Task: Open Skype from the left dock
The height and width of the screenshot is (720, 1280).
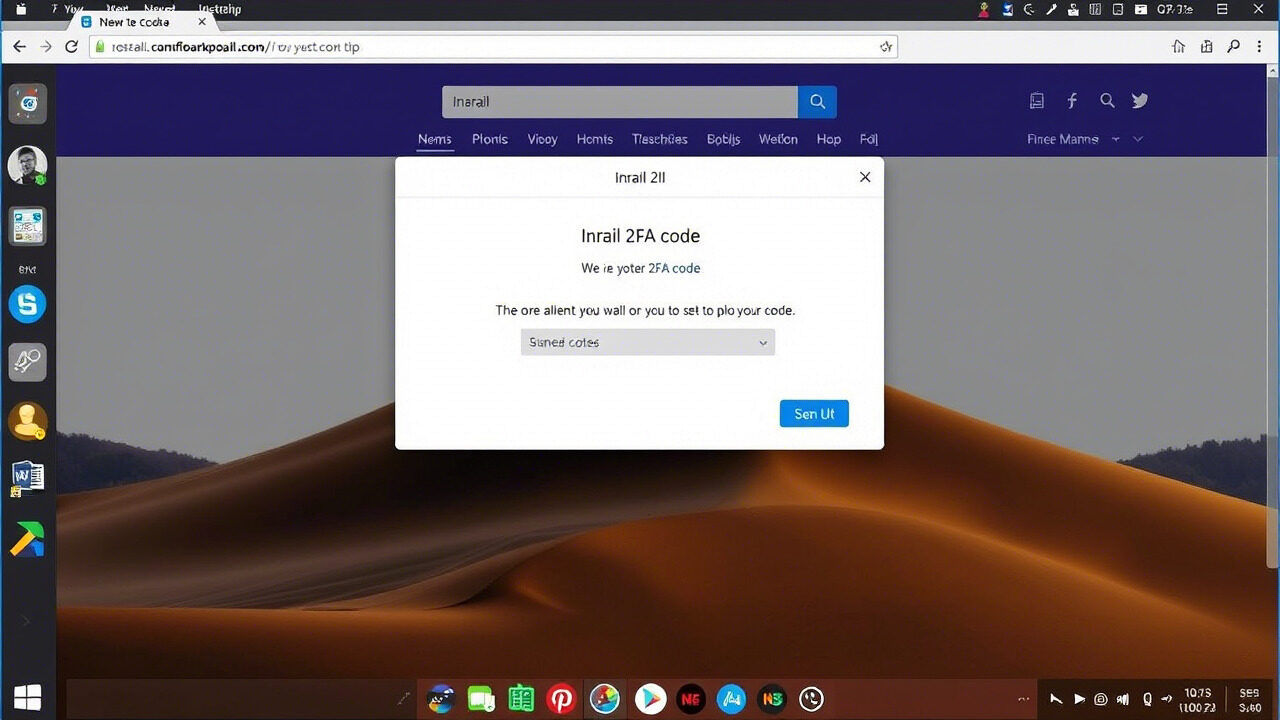Action: click(27, 304)
